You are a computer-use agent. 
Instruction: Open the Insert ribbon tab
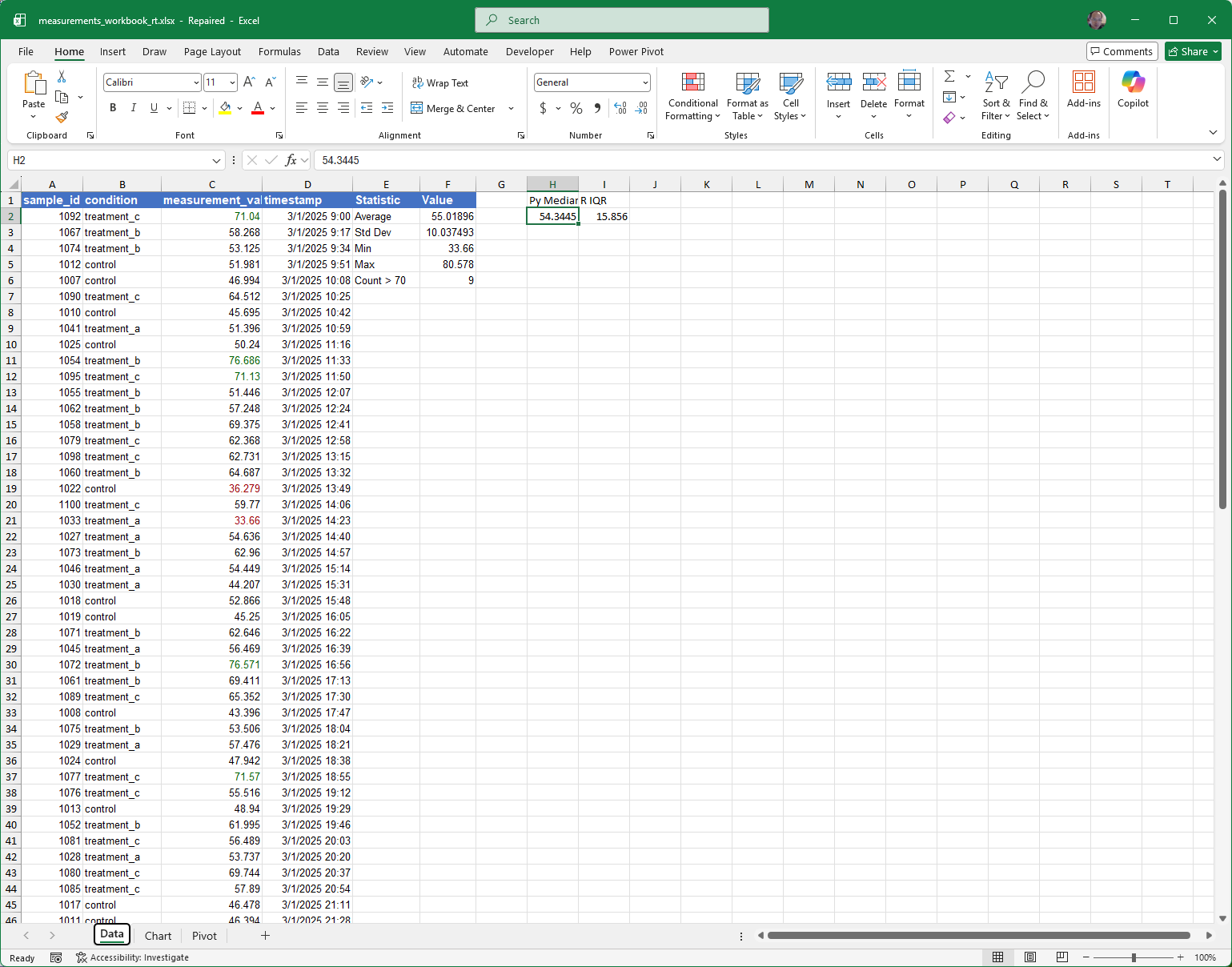point(113,51)
